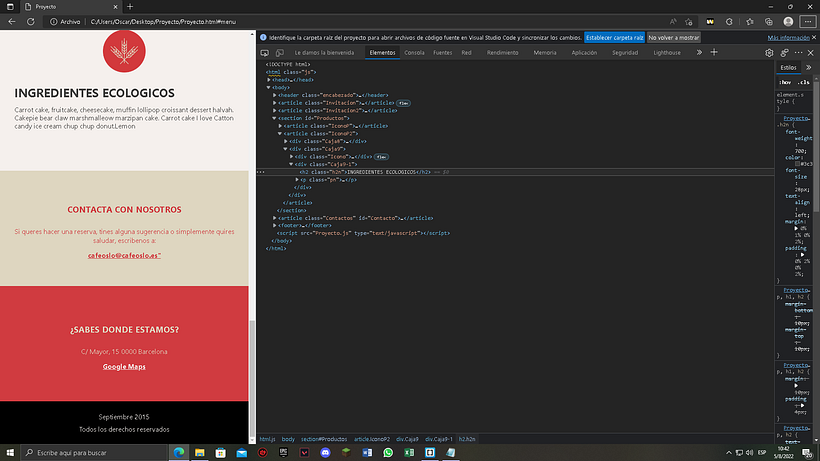Click cafeoslo@cafeoslo.es email link
Image resolution: width=820 pixels, height=461 pixels.
[x=124, y=256]
